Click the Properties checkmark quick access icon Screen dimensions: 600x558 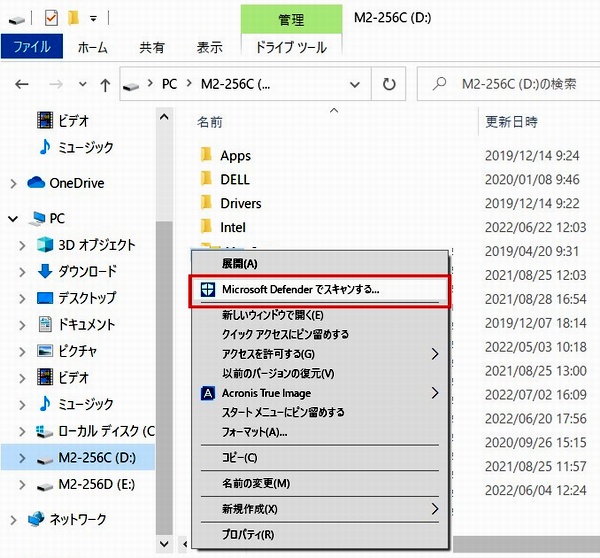(x=51, y=18)
